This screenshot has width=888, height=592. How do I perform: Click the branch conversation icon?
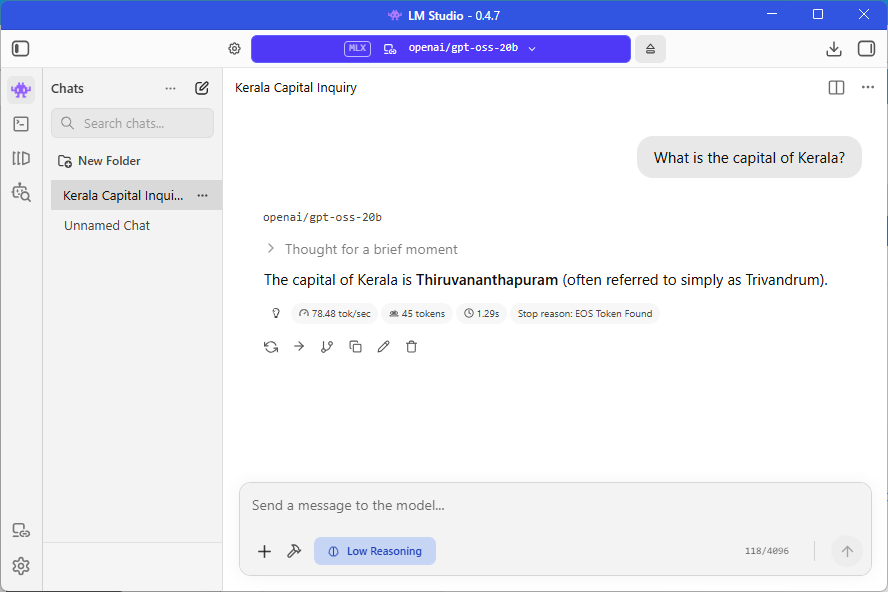coord(327,347)
